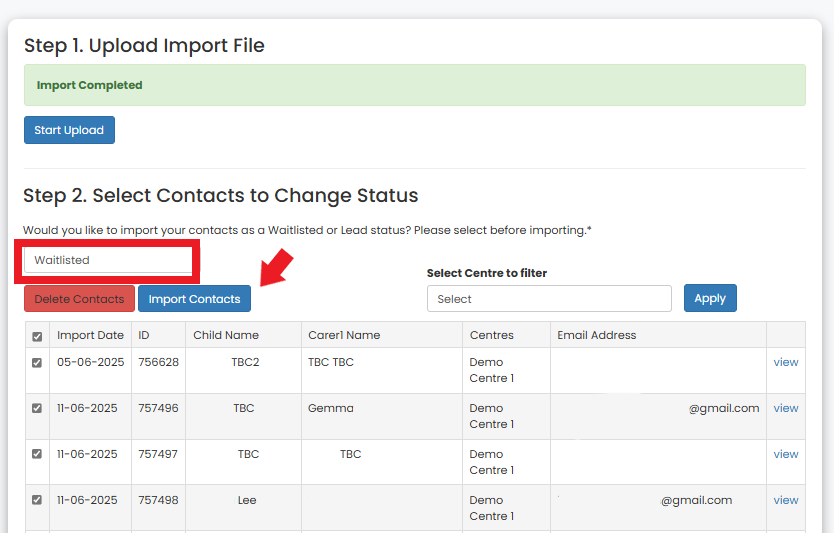
Task: Uncheck the checkbox for ID 757497
Action: click(37, 454)
